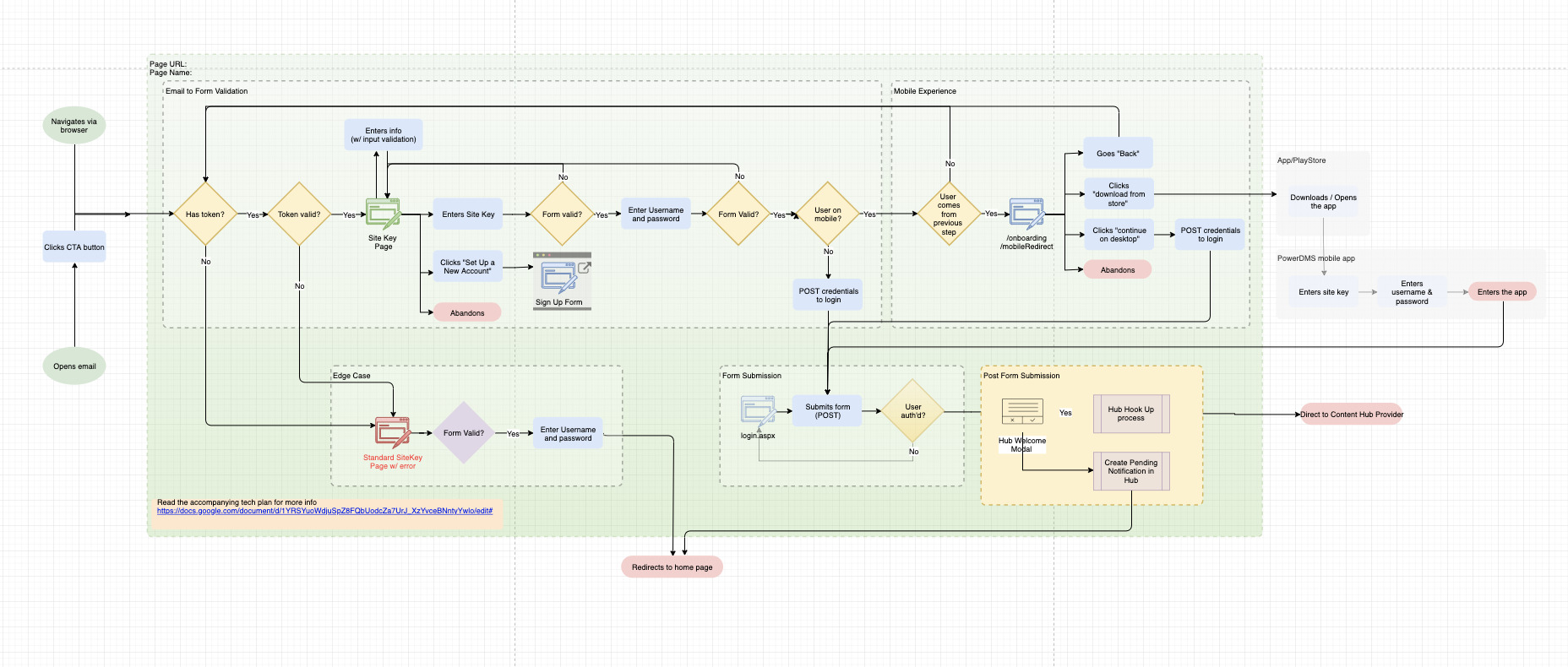Select the "Enters username & password" box
Viewport: 1568px width, 667px height.
(1412, 292)
